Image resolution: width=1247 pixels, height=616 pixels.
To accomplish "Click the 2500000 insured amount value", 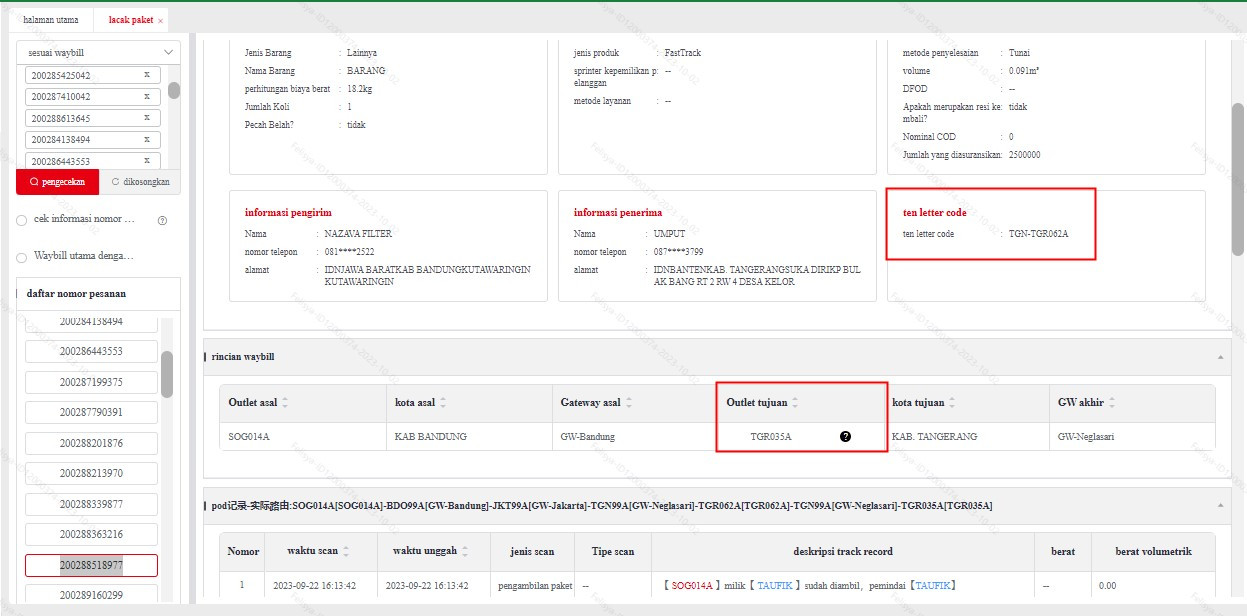I will [x=1024, y=155].
